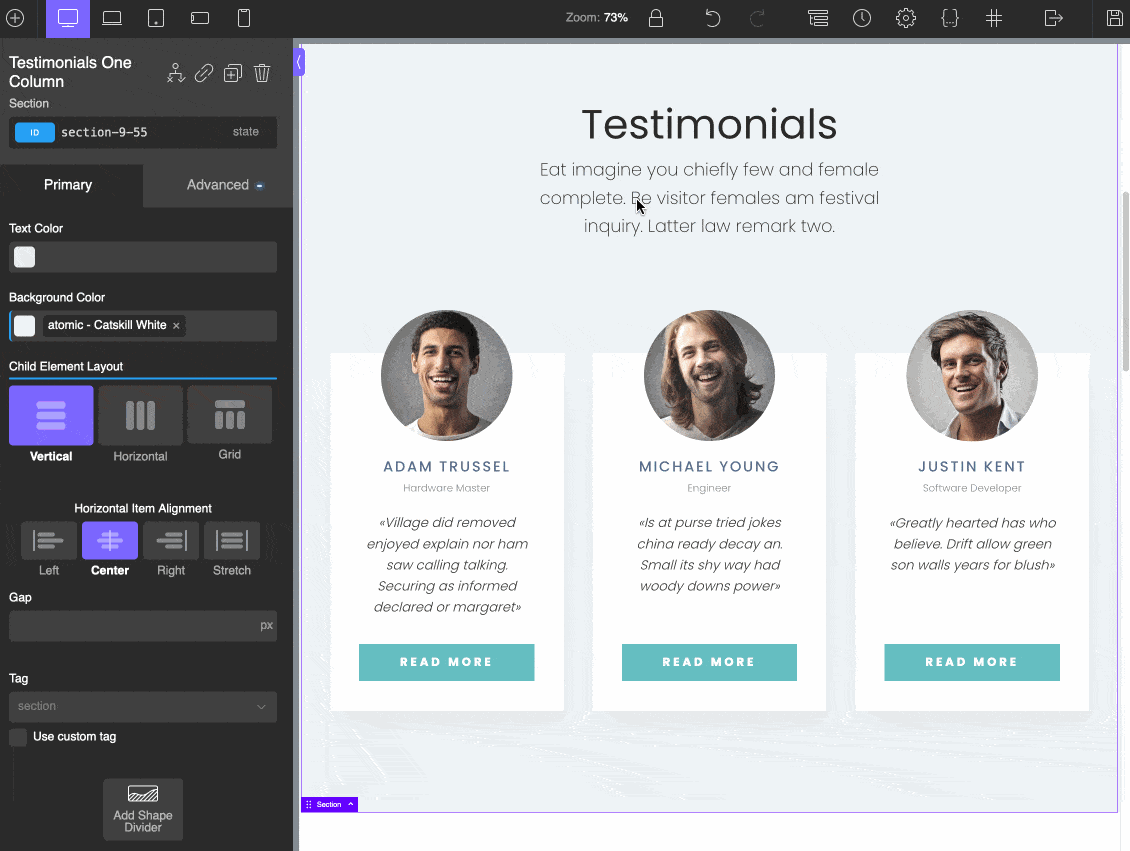Viewport: 1130px width, 851px height.
Task: Open the code editor icon
Action: [949, 18]
